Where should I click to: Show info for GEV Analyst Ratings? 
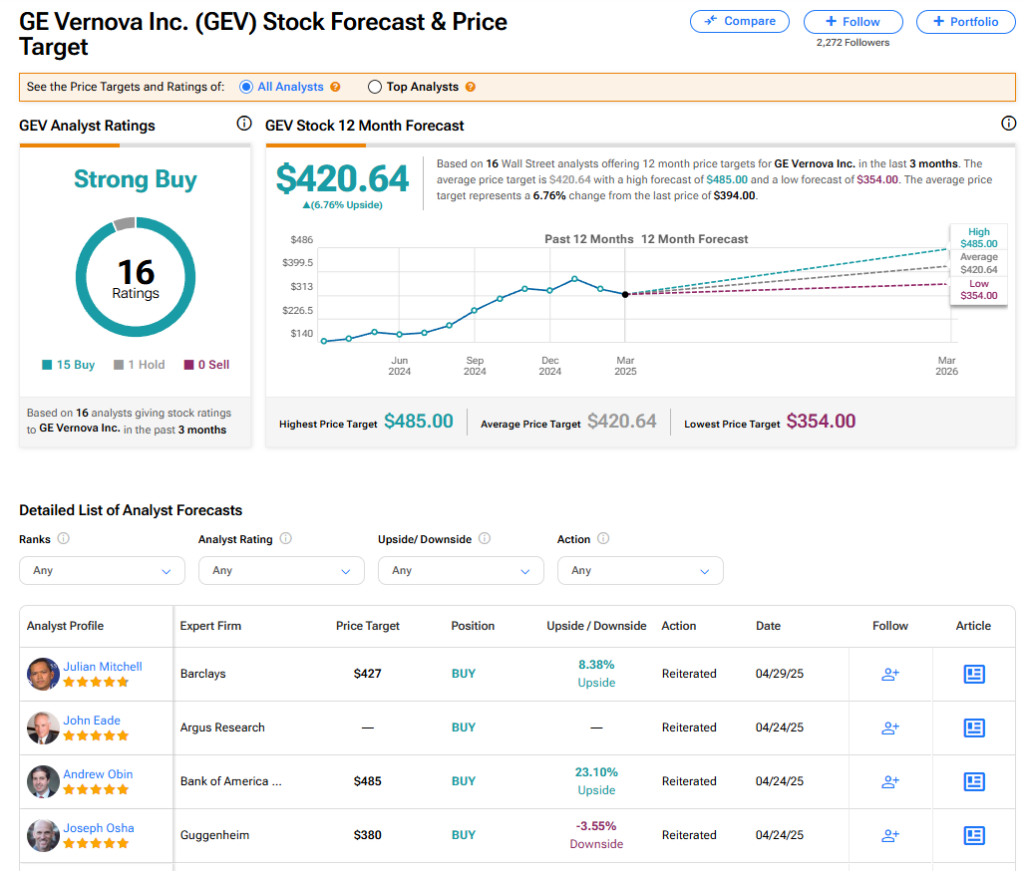[x=244, y=123]
